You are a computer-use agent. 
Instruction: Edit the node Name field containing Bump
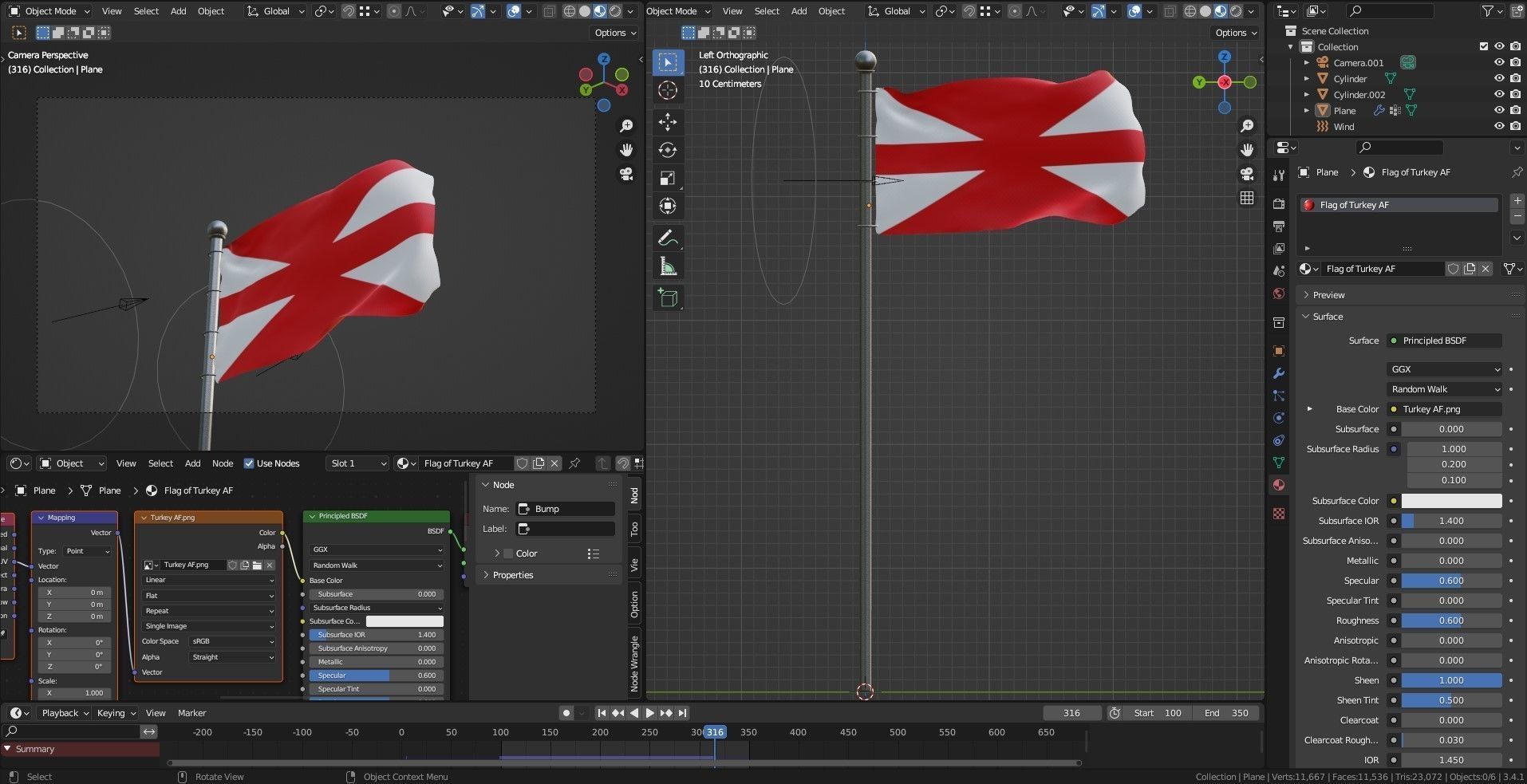566,509
